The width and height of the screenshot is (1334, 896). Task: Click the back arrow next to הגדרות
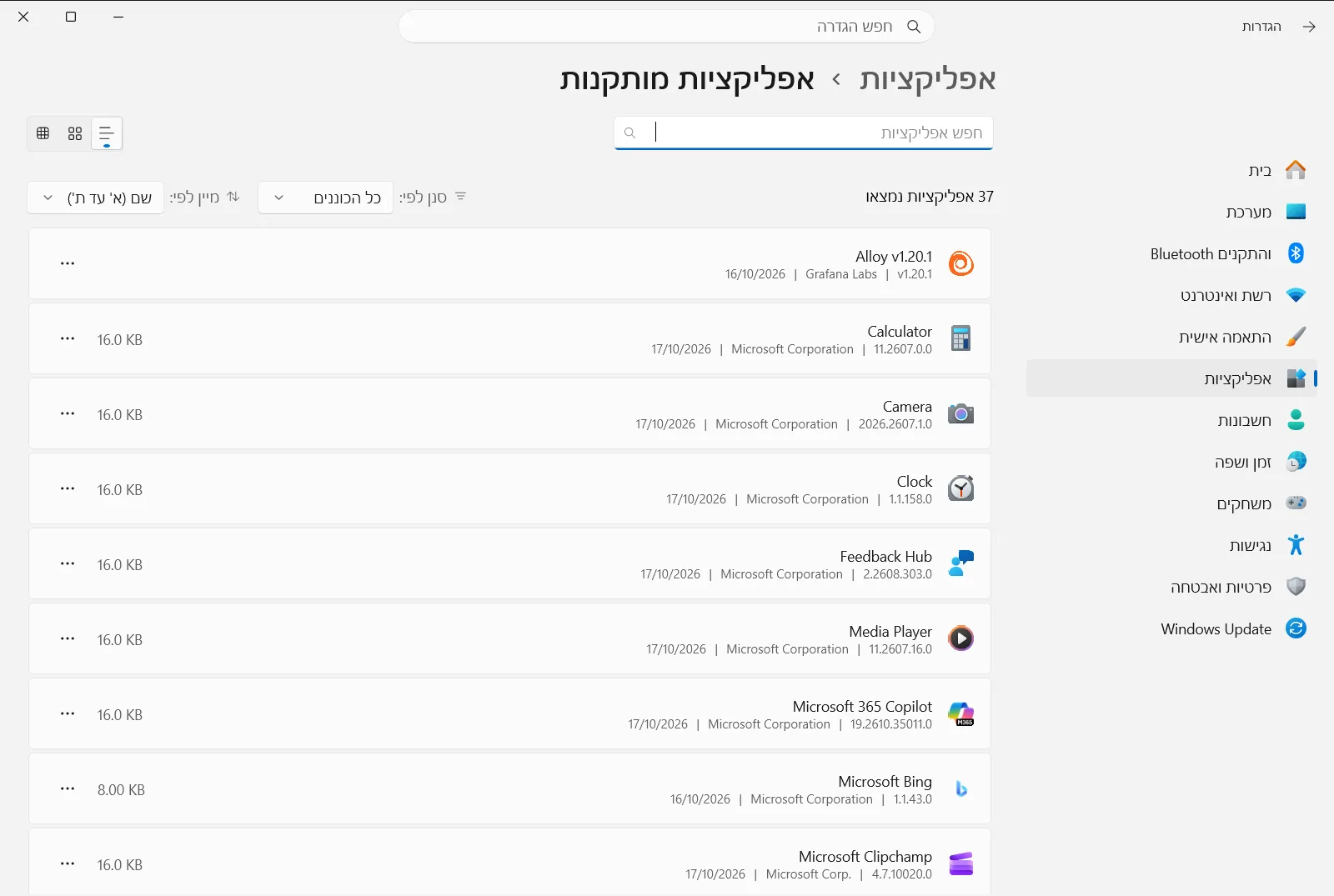(x=1309, y=27)
